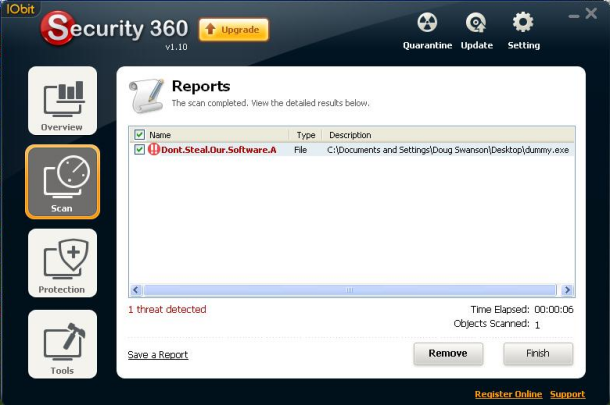Open the Update tool
This screenshot has width=610, height=405.
tap(477, 31)
